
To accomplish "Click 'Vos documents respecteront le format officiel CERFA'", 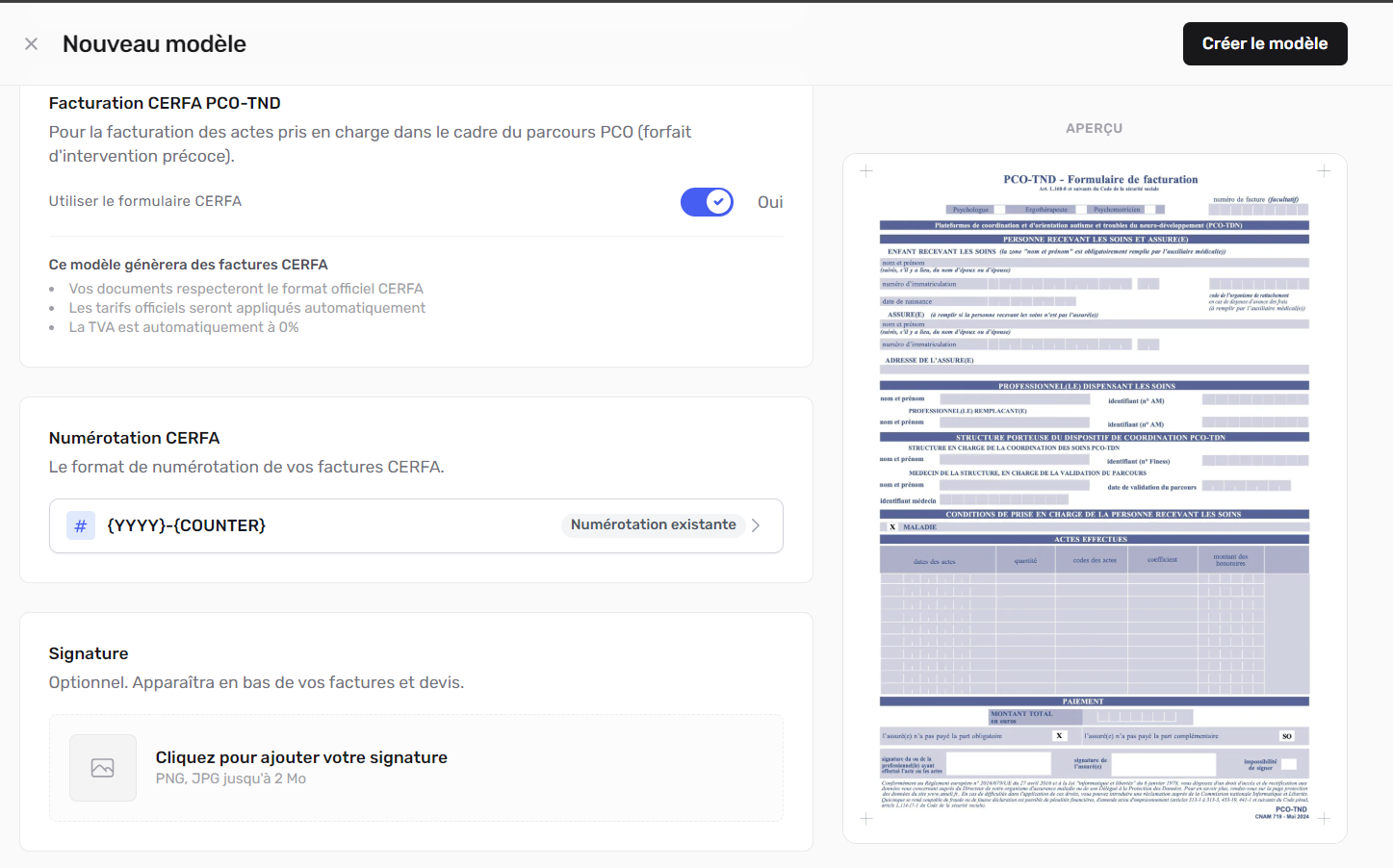I will click(x=246, y=289).
